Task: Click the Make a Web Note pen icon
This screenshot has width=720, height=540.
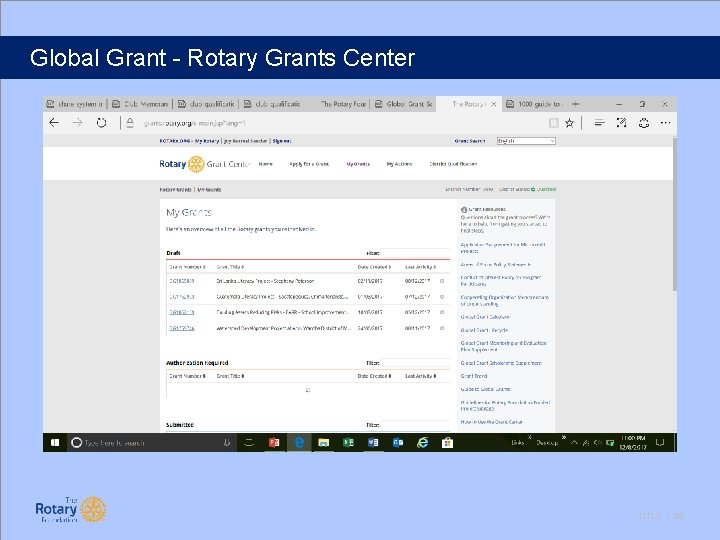Action: [622, 123]
